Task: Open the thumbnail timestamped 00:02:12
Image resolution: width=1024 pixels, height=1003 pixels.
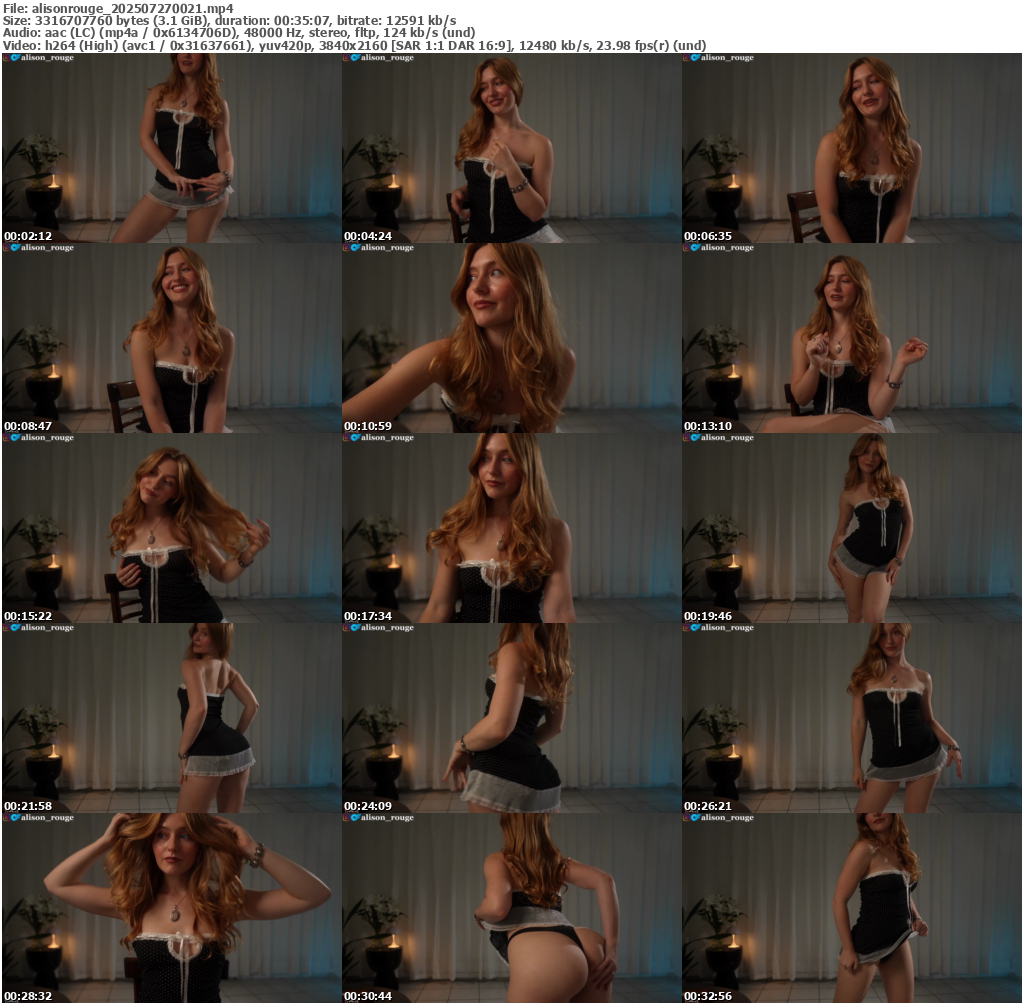Action: pos(171,148)
